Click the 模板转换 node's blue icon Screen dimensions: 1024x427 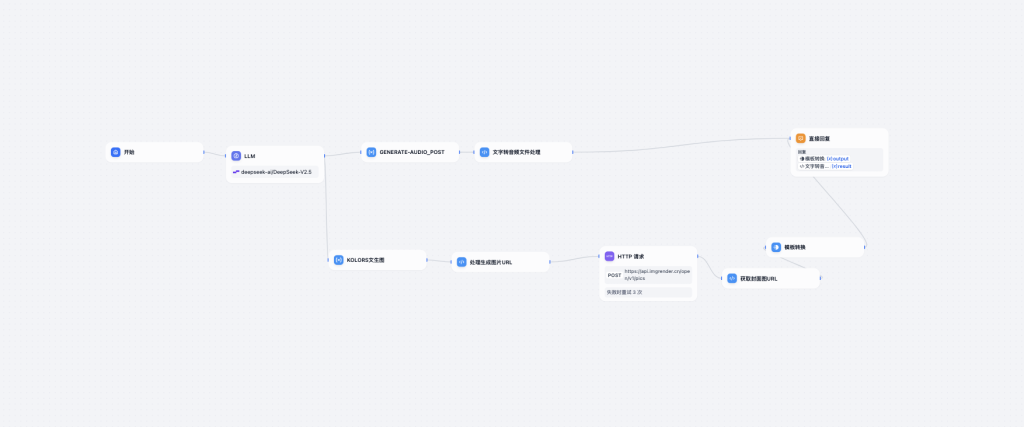pos(776,247)
